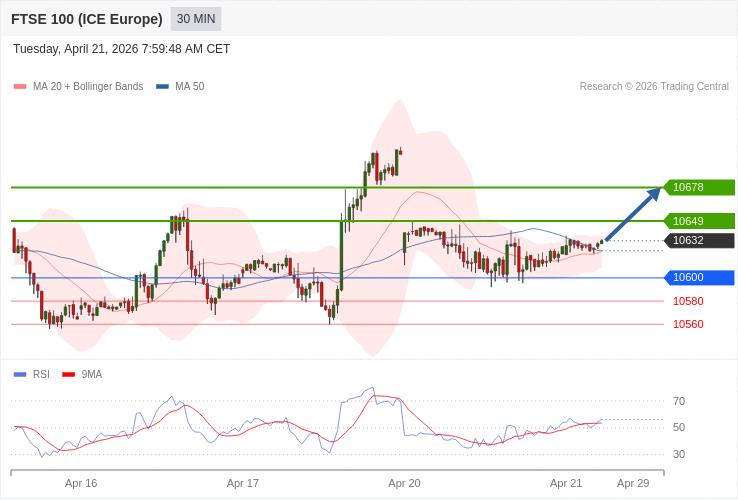Click the dark 10632 current price tag
Viewport: 738px width, 500px height.
[699, 240]
